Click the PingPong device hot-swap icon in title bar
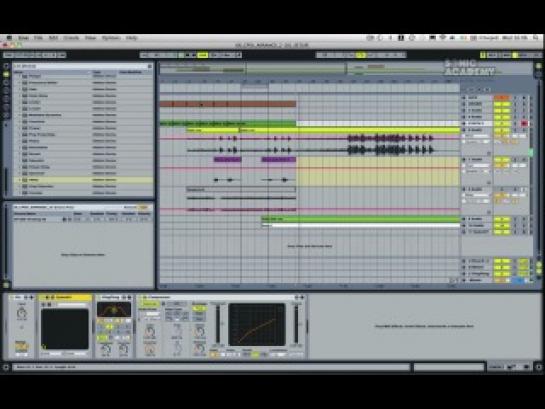Viewport: 545px width, 409px height. [x=124, y=297]
